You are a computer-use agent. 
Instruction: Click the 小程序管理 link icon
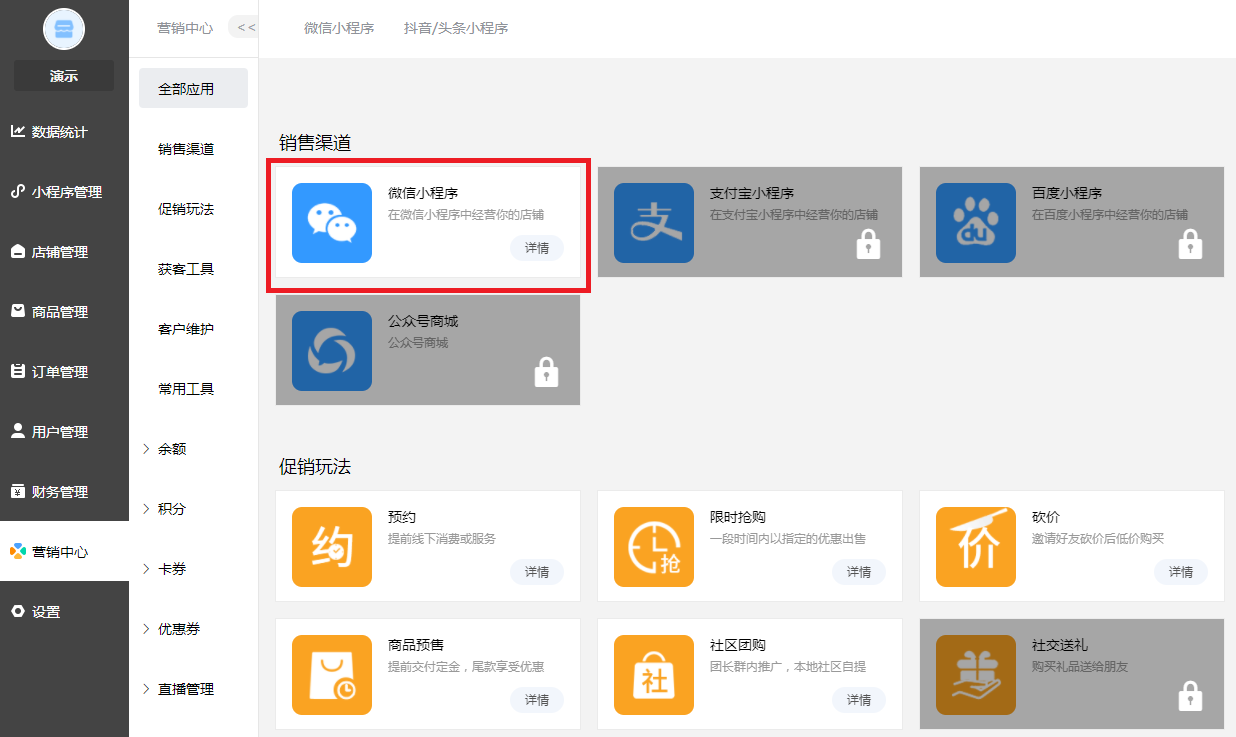point(18,191)
